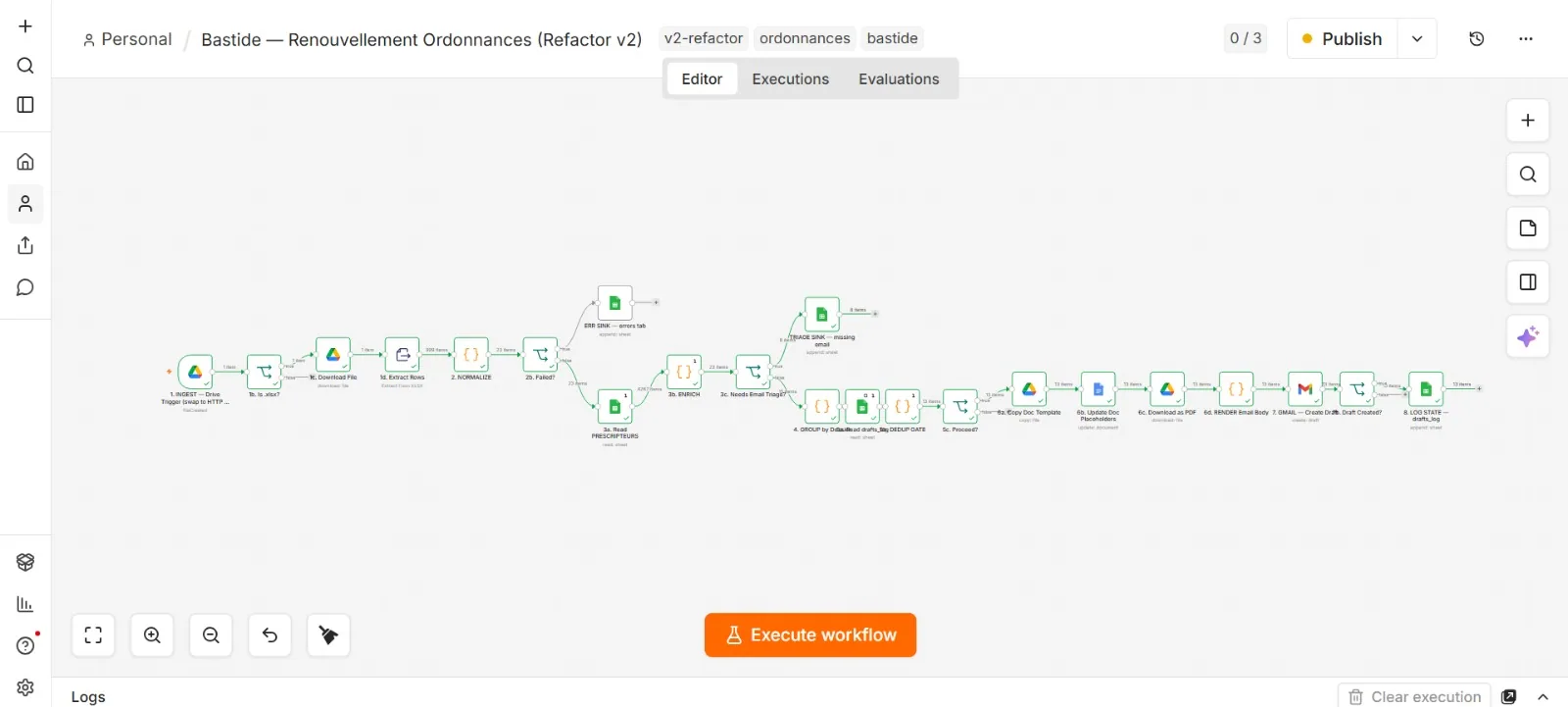Image resolution: width=1568 pixels, height=707 pixels.
Task: Toggle the focus panel icon on right
Action: point(1528,282)
